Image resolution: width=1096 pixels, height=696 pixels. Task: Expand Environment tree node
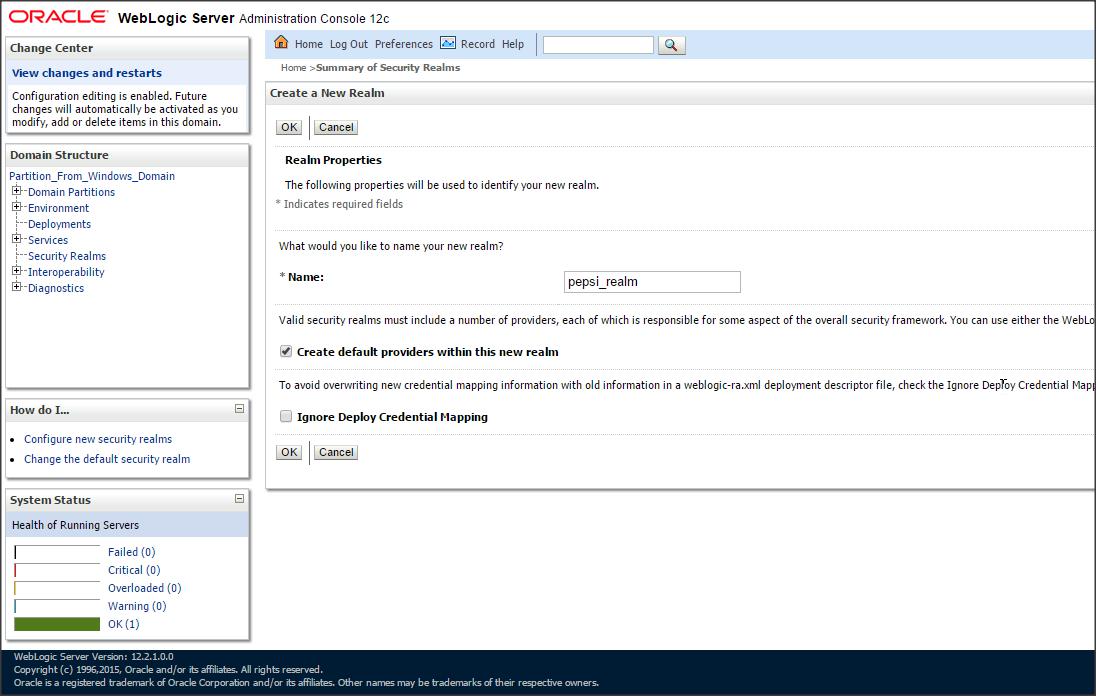tap(17, 207)
